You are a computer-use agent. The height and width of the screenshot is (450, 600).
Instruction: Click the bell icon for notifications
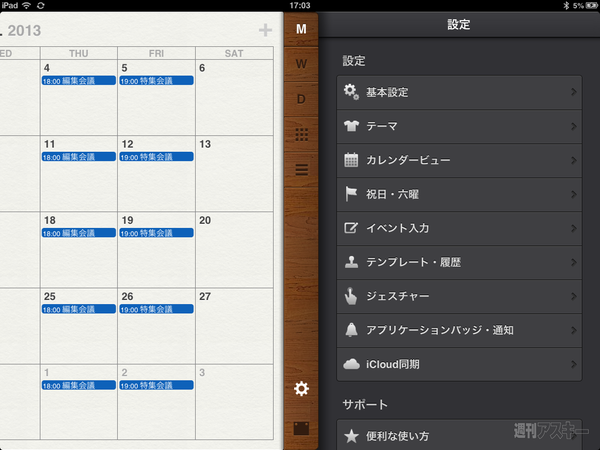[x=351, y=329]
